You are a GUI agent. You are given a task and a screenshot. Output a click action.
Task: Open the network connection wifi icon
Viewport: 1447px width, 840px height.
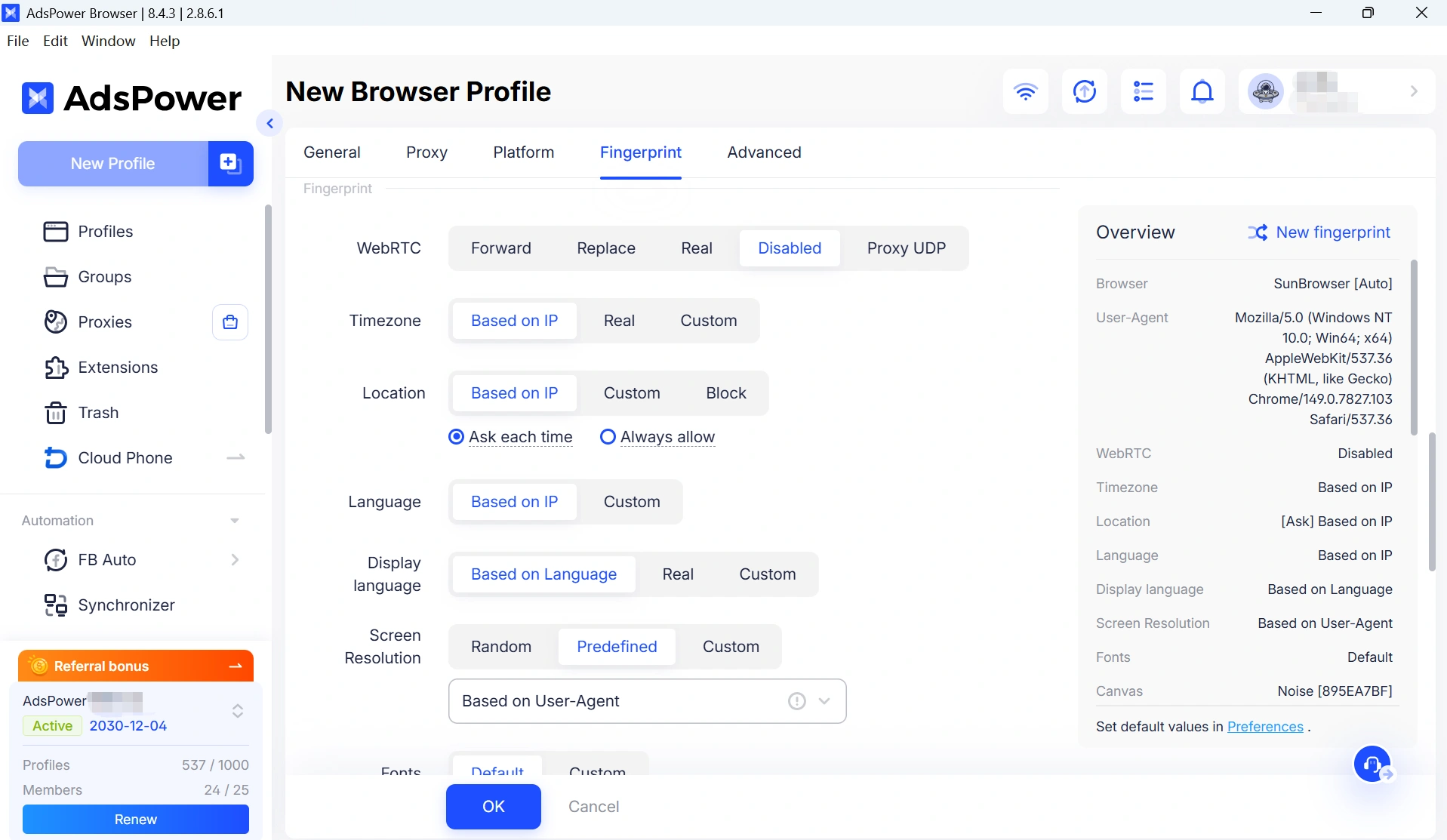1025,91
